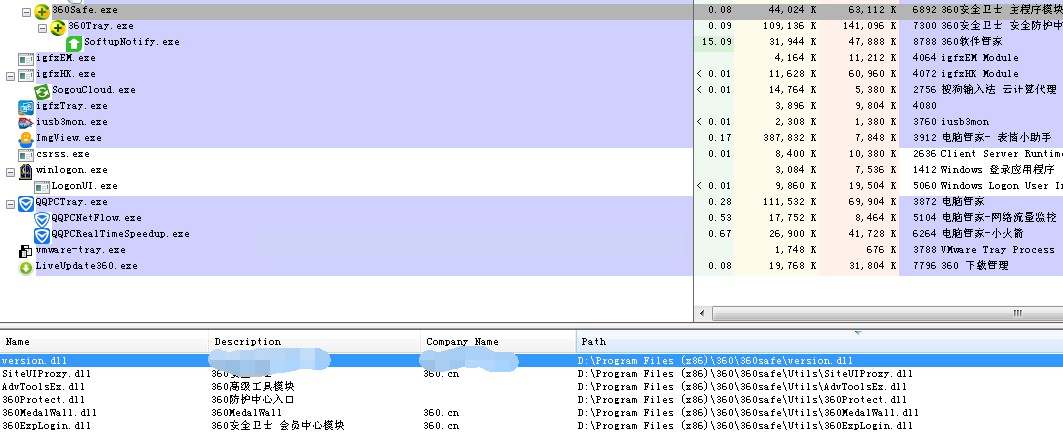Click the winlogon.exe icon
Screen dimensions: 1063x432
coord(26,171)
